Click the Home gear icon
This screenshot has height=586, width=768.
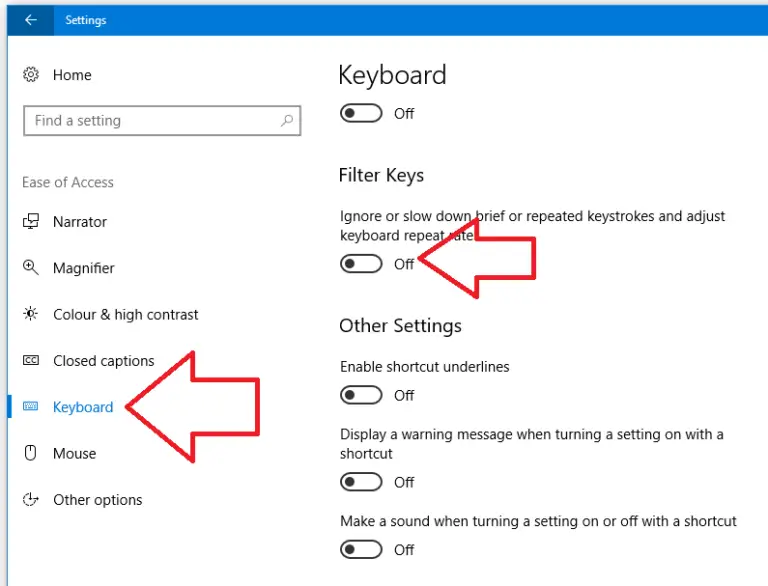32,75
